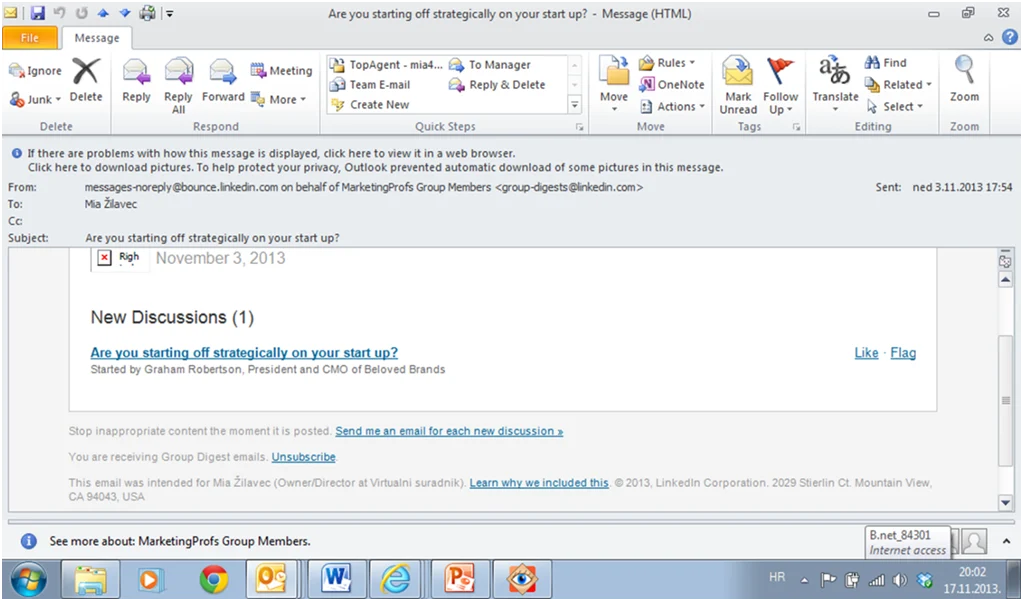Customize Quick Access Toolbar dropdown

pyautogui.click(x=169, y=12)
